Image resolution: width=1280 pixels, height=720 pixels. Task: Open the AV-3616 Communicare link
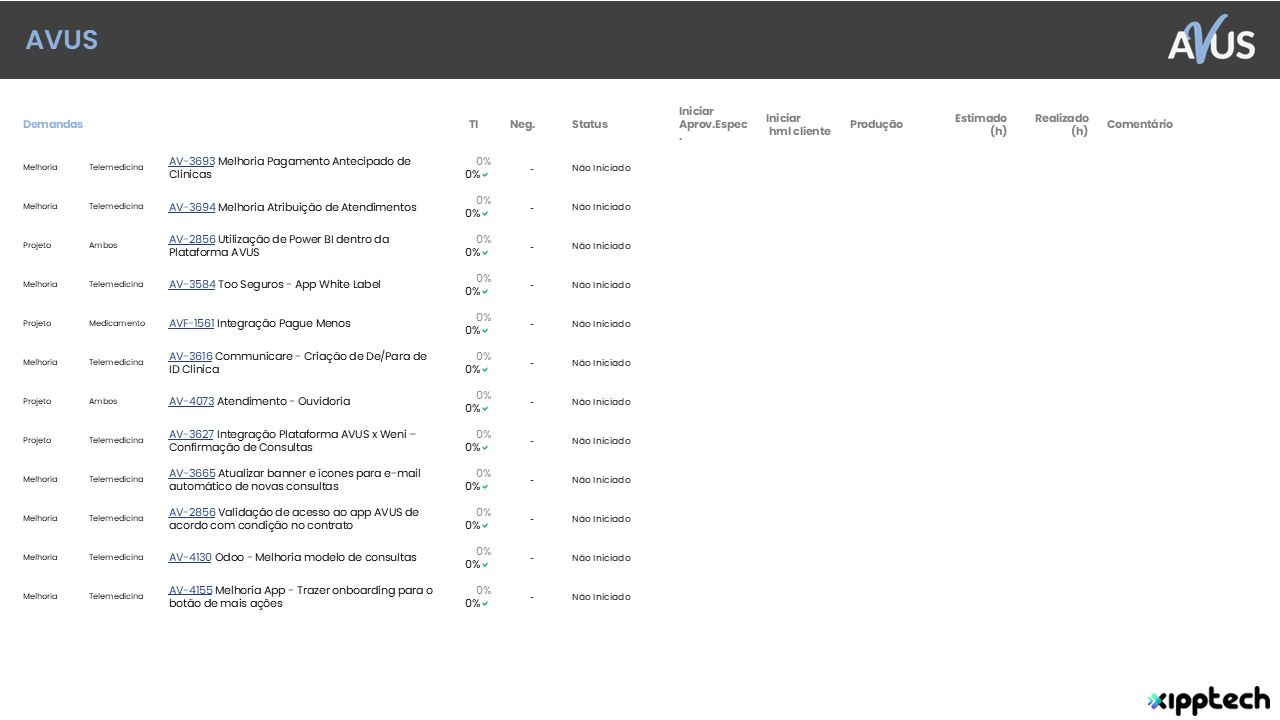(191, 356)
